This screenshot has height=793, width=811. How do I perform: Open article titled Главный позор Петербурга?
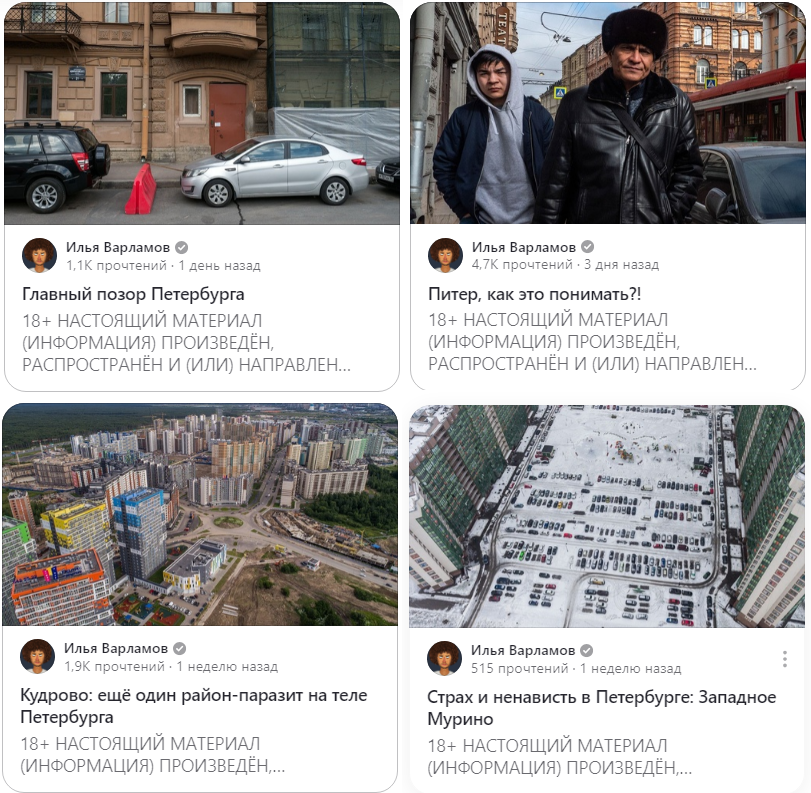pyautogui.click(x=133, y=294)
